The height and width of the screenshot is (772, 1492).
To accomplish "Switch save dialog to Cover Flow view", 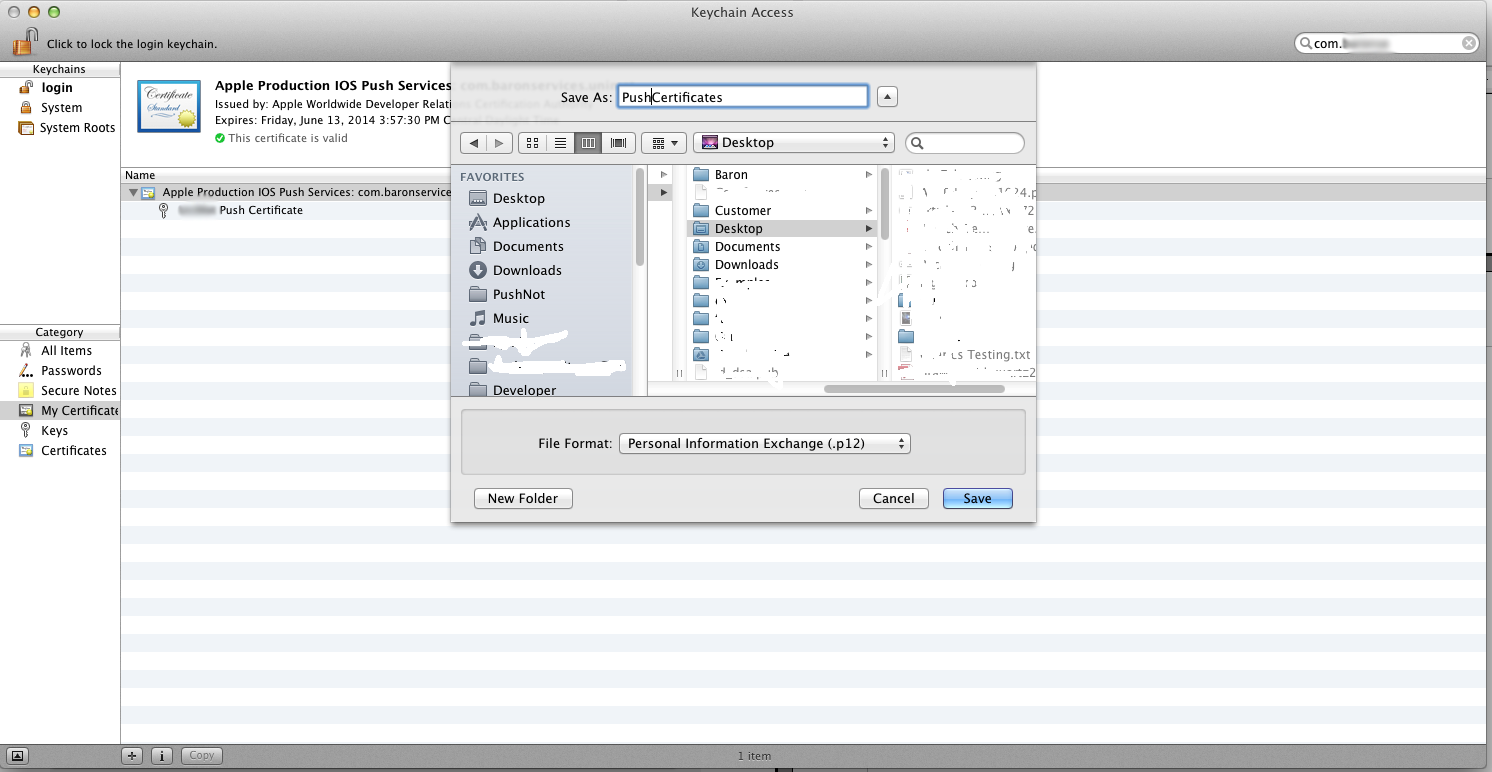I will tap(618, 143).
